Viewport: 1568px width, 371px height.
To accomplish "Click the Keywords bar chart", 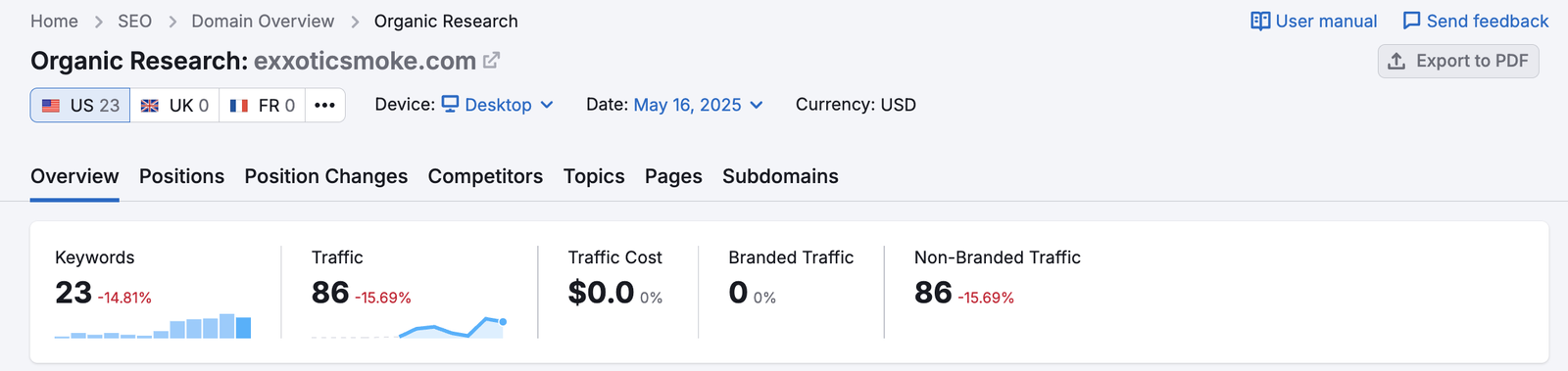I will click(153, 326).
